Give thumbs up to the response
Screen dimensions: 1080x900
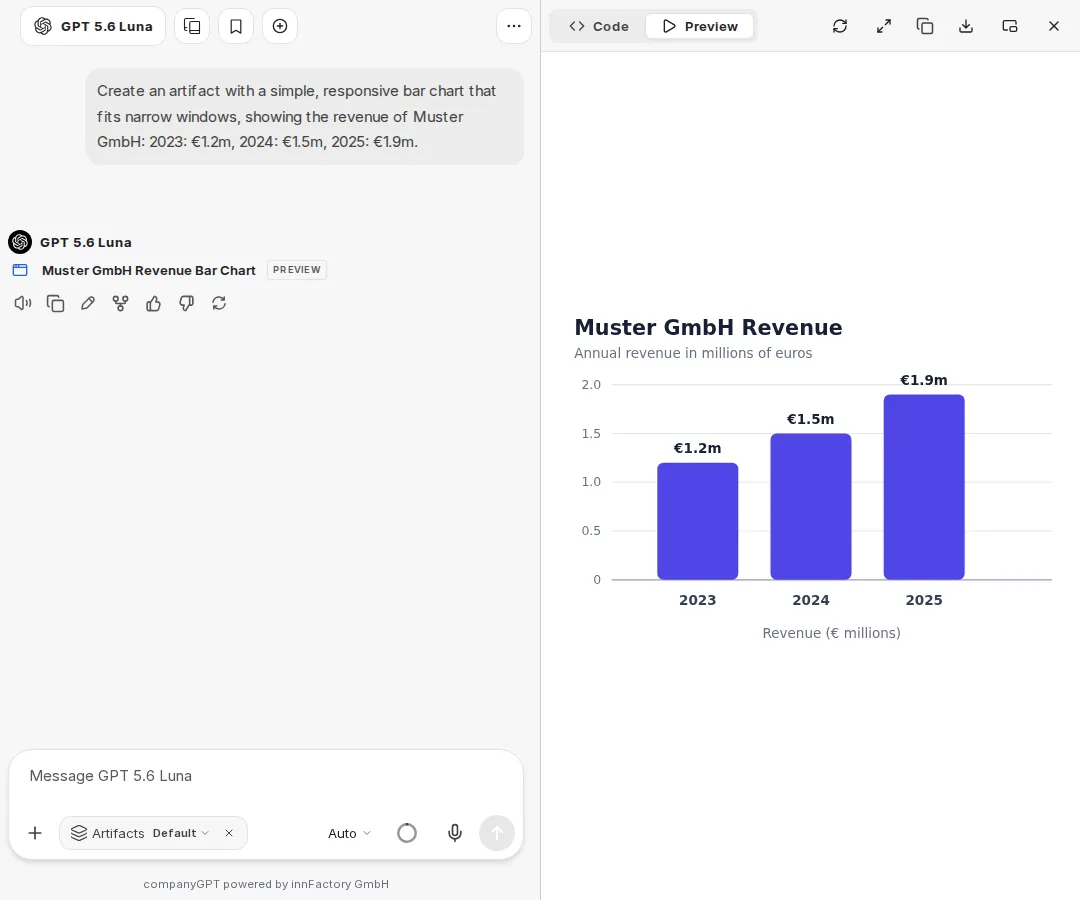point(153,303)
